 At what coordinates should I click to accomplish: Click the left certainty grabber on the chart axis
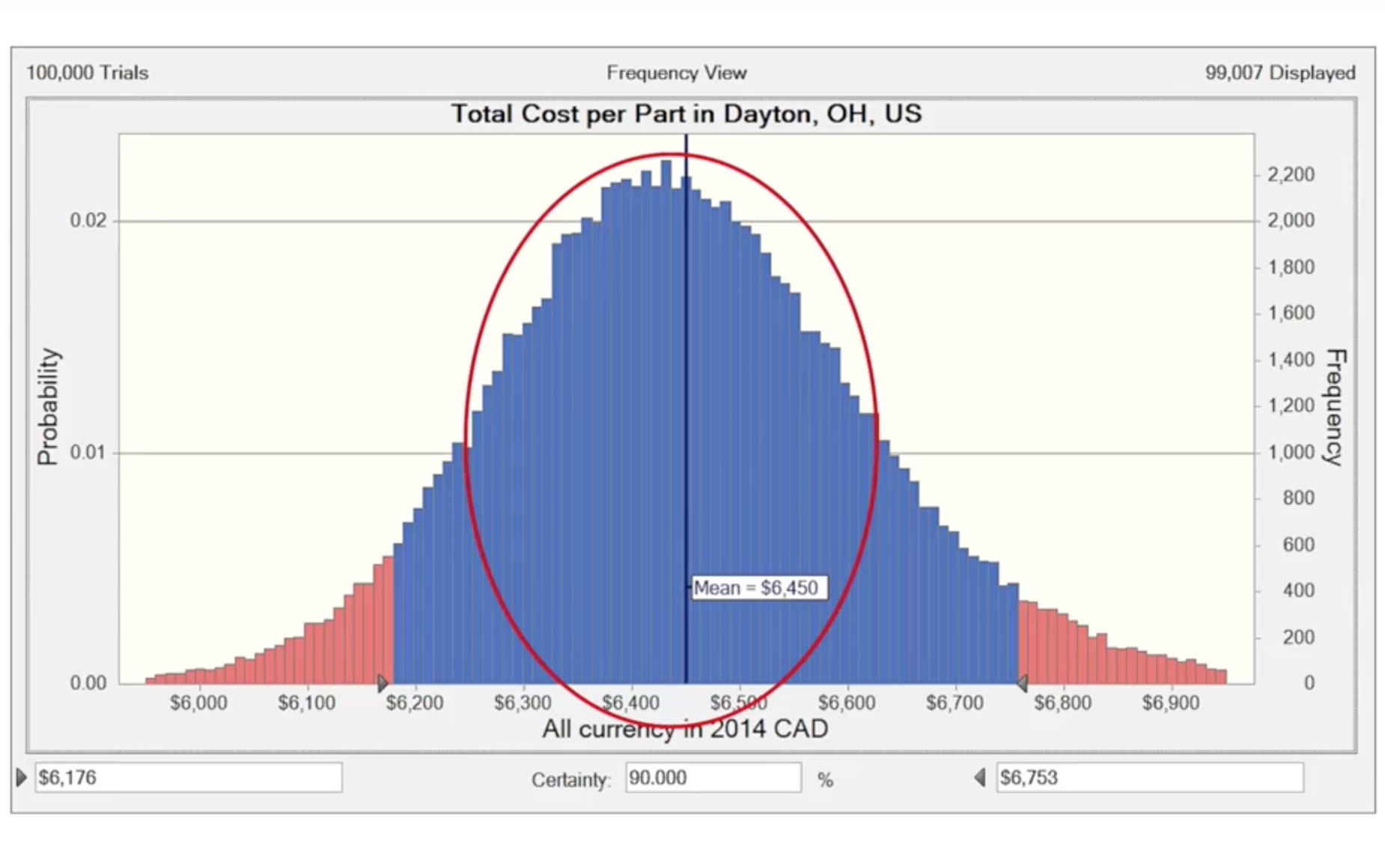click(x=383, y=682)
